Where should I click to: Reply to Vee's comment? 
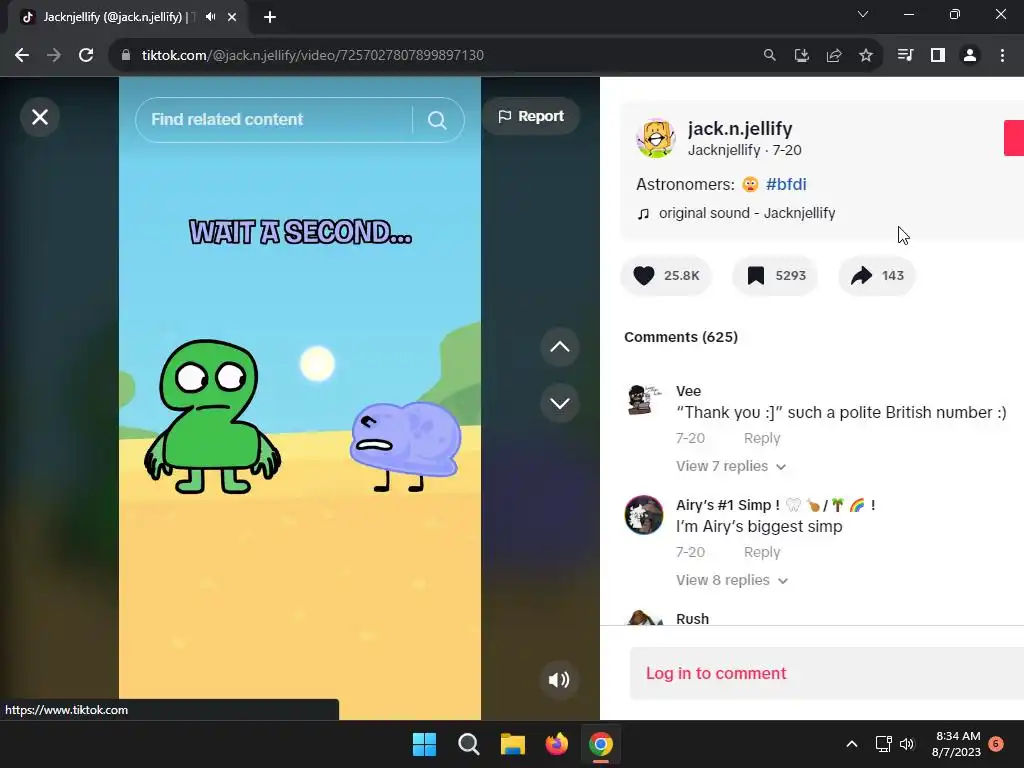click(761, 438)
